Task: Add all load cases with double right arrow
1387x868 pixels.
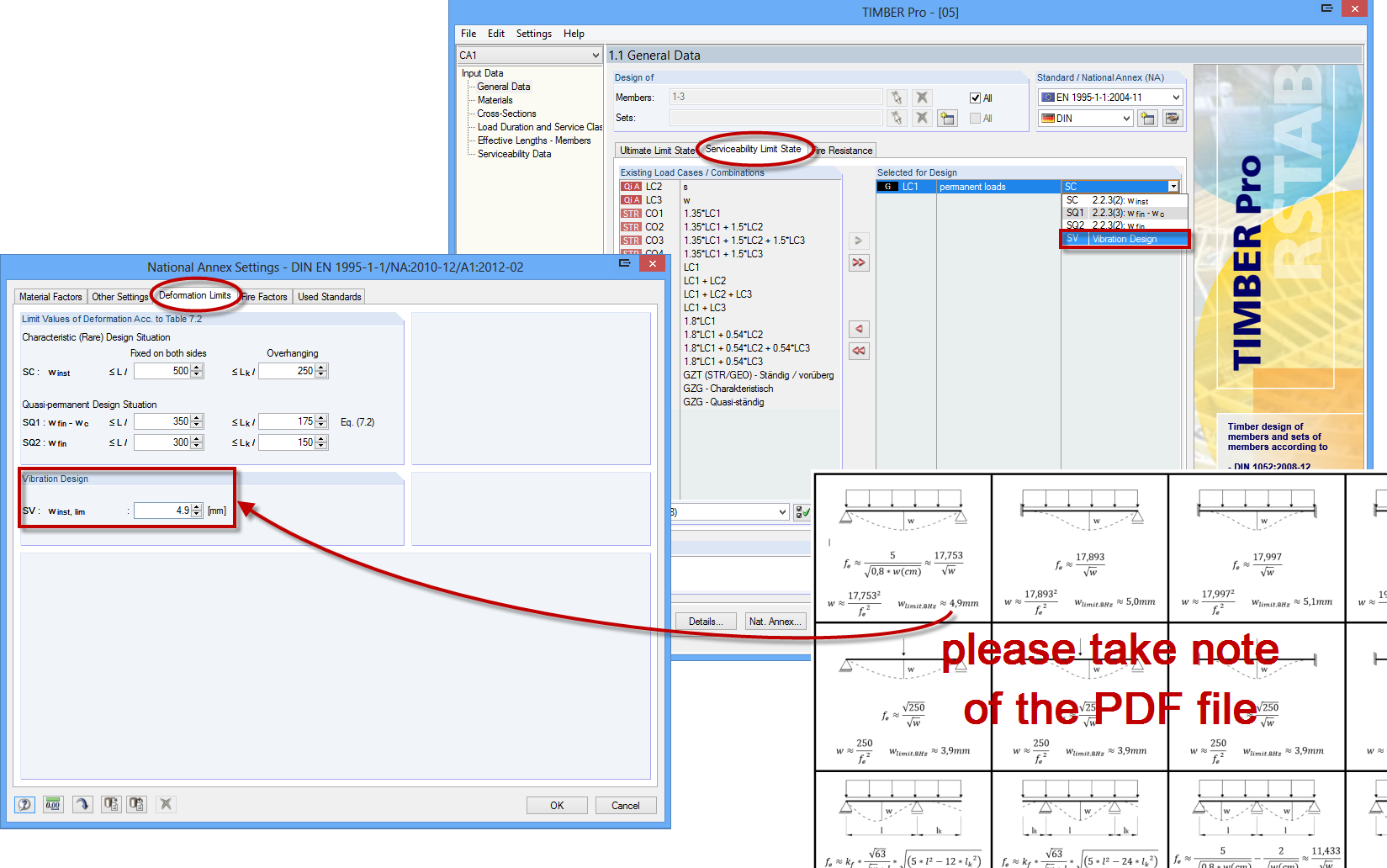Action: click(x=859, y=262)
